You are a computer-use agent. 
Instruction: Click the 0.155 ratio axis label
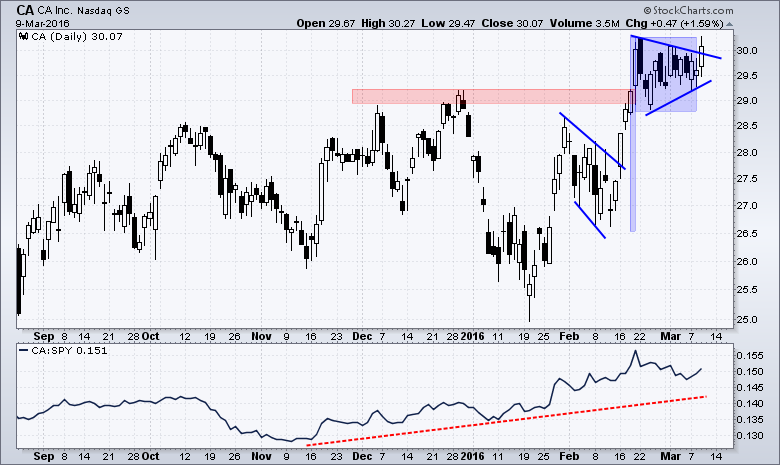(x=750, y=356)
